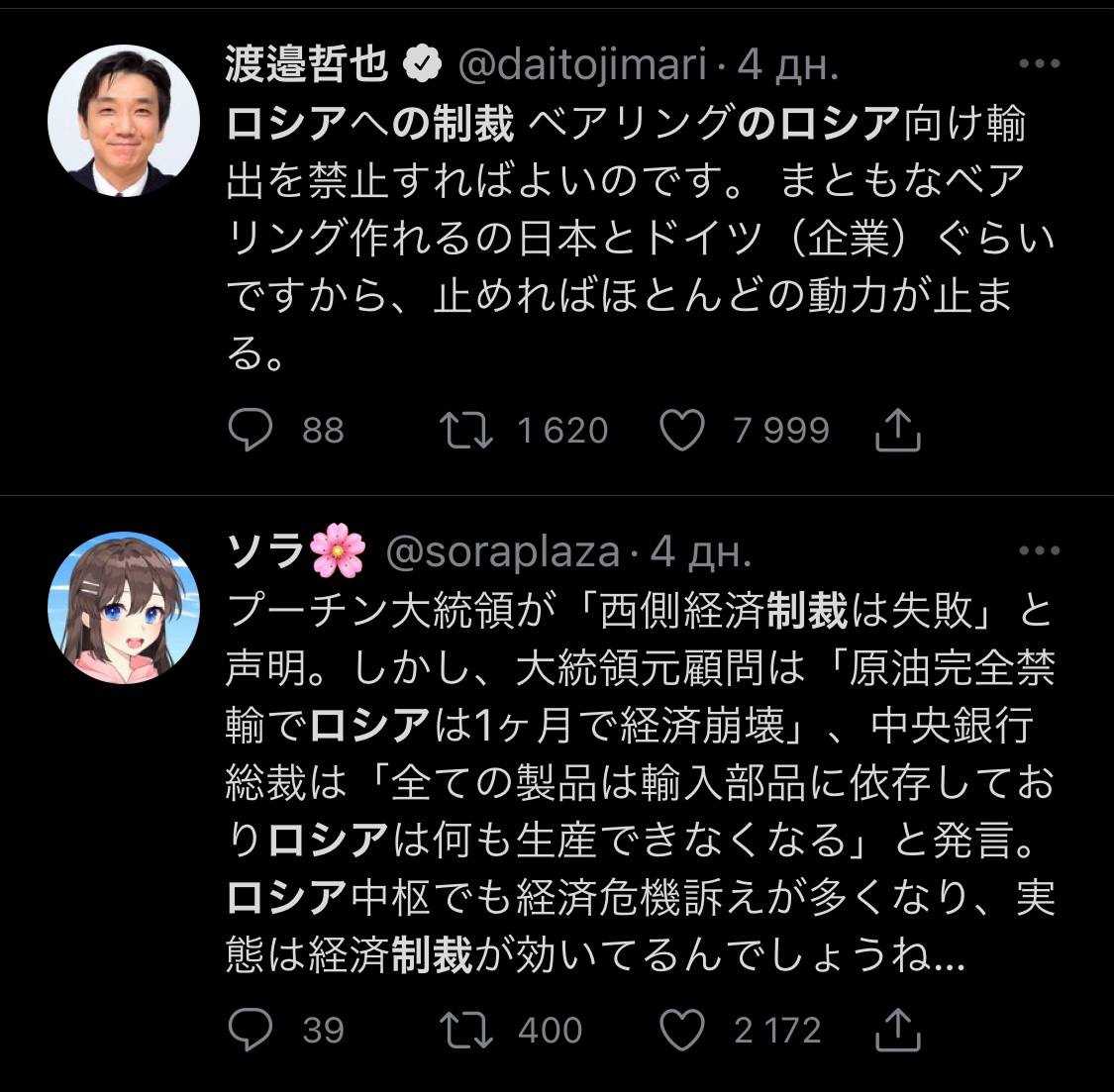Like the tweet by 渡邉哲也
The image size is (1114, 1092).
tap(681, 431)
